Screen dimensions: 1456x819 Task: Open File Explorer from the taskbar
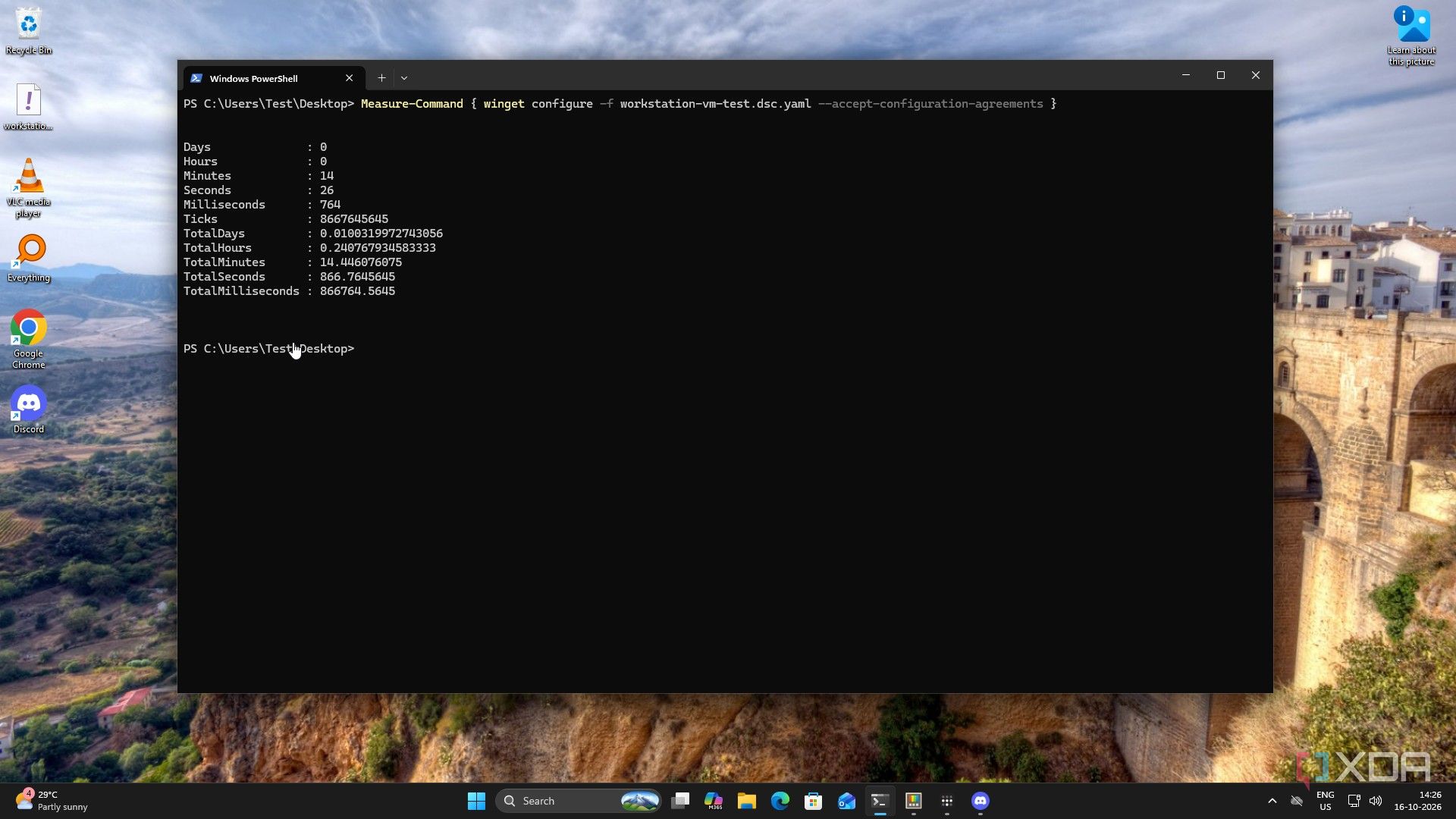tap(747, 801)
